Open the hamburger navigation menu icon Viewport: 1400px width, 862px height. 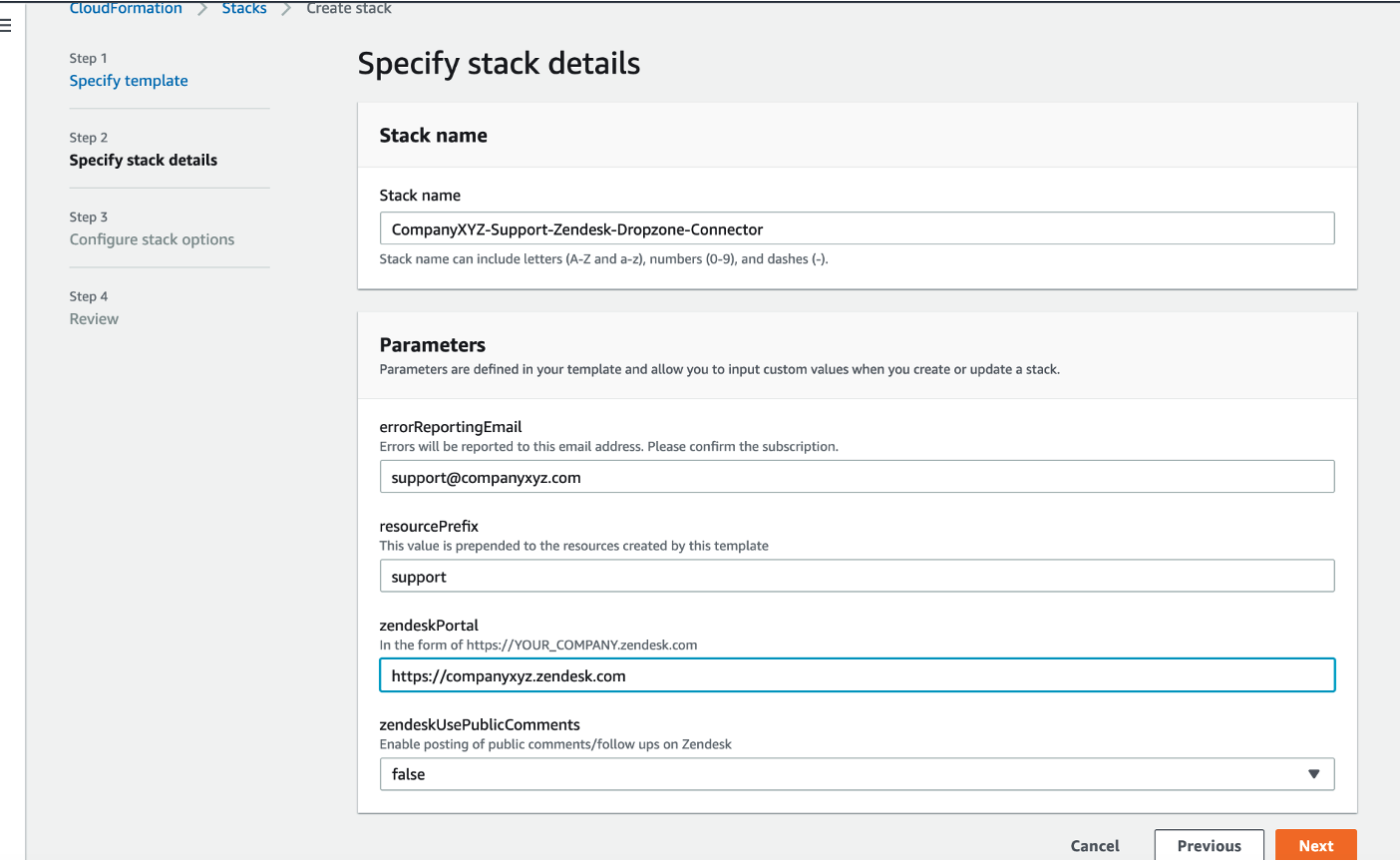pyautogui.click(x=6, y=26)
